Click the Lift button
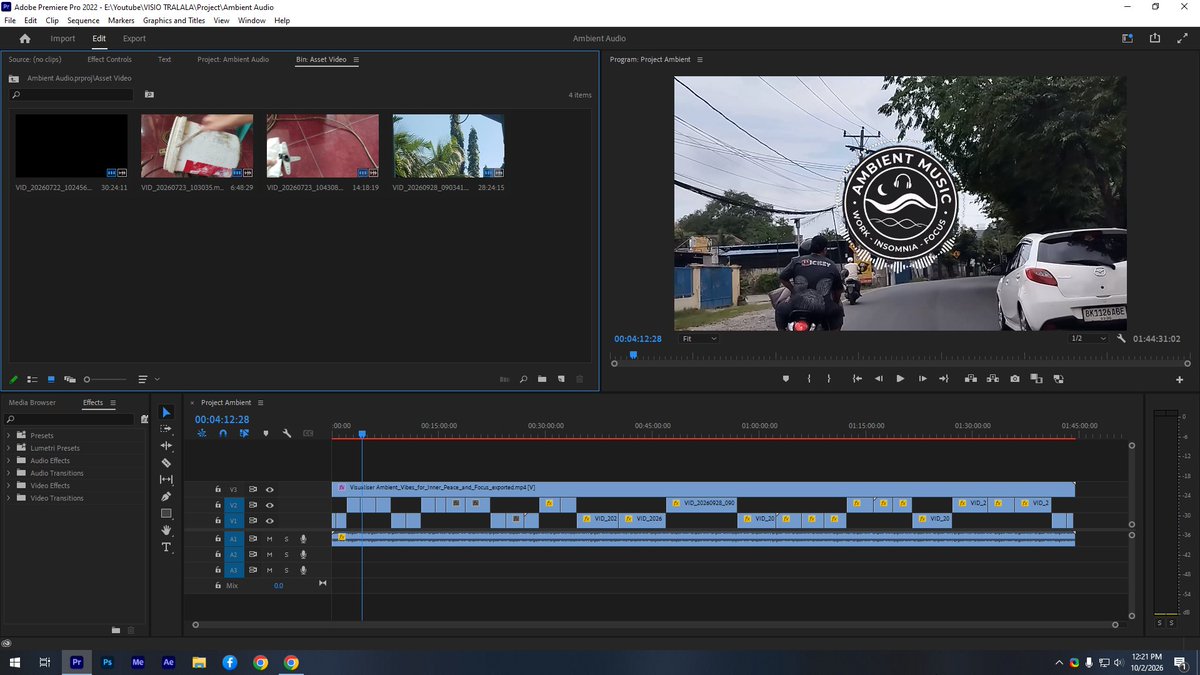This screenshot has height=675, width=1200. [971, 379]
